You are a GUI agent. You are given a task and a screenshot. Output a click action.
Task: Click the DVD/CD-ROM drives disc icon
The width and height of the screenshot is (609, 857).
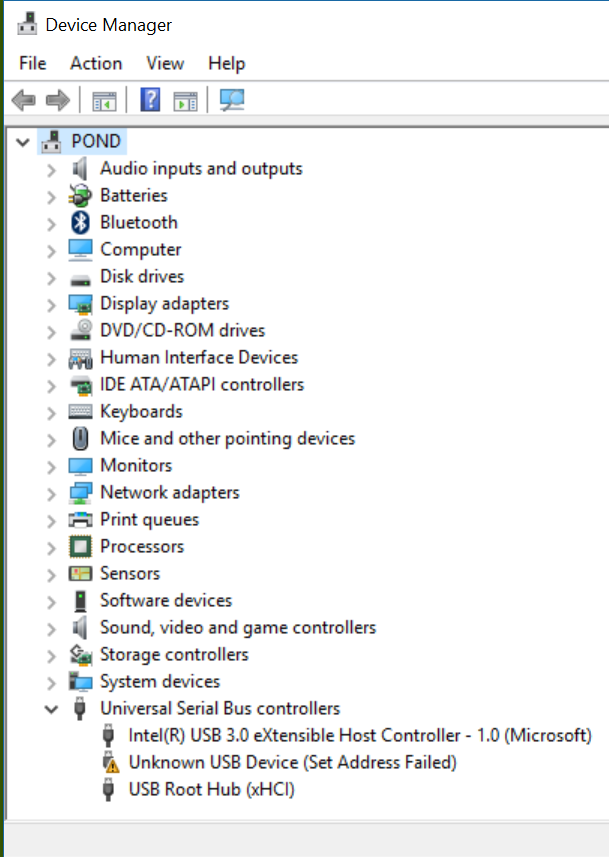(81, 330)
